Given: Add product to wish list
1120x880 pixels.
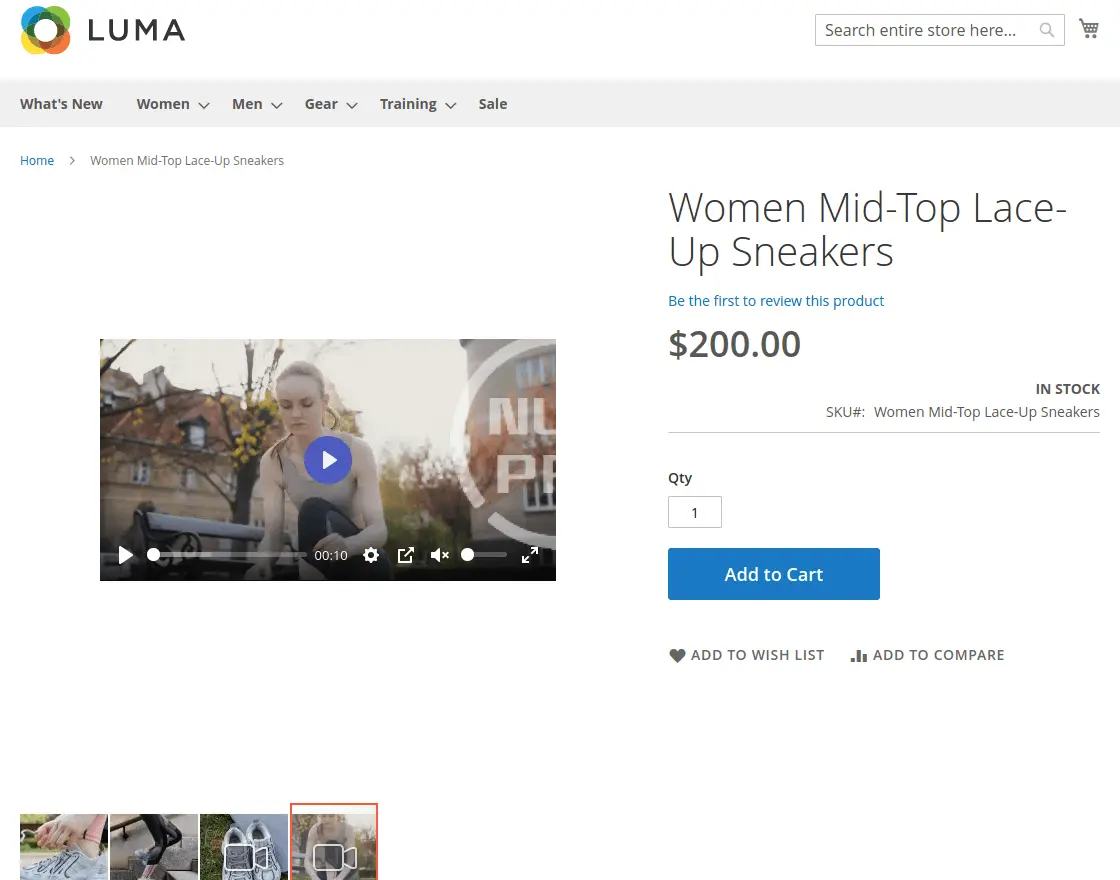Looking at the screenshot, I should point(746,655).
